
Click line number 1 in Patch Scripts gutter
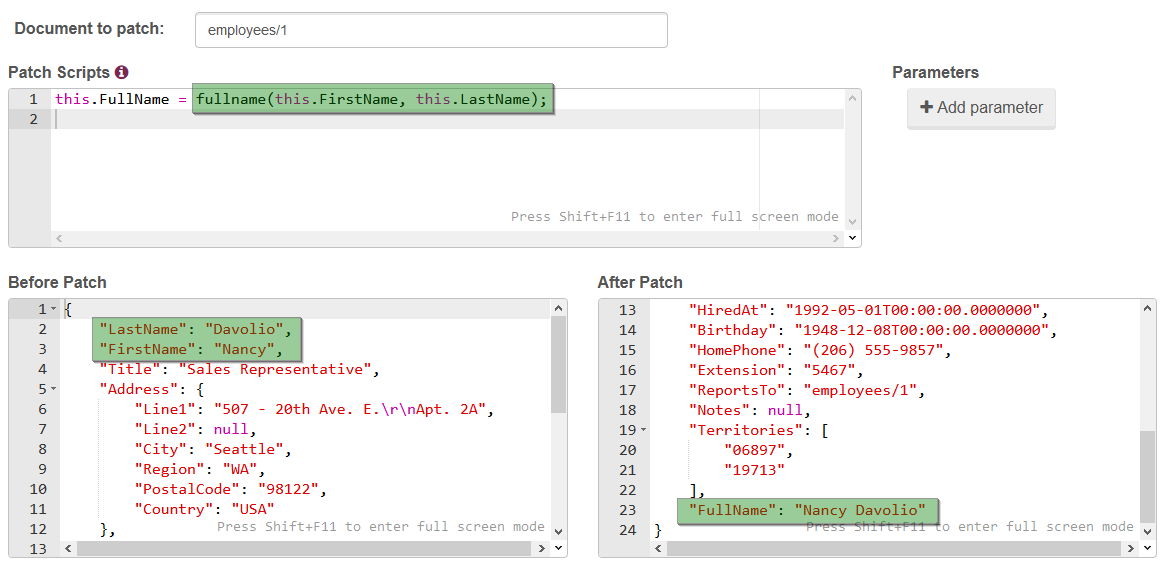33,99
